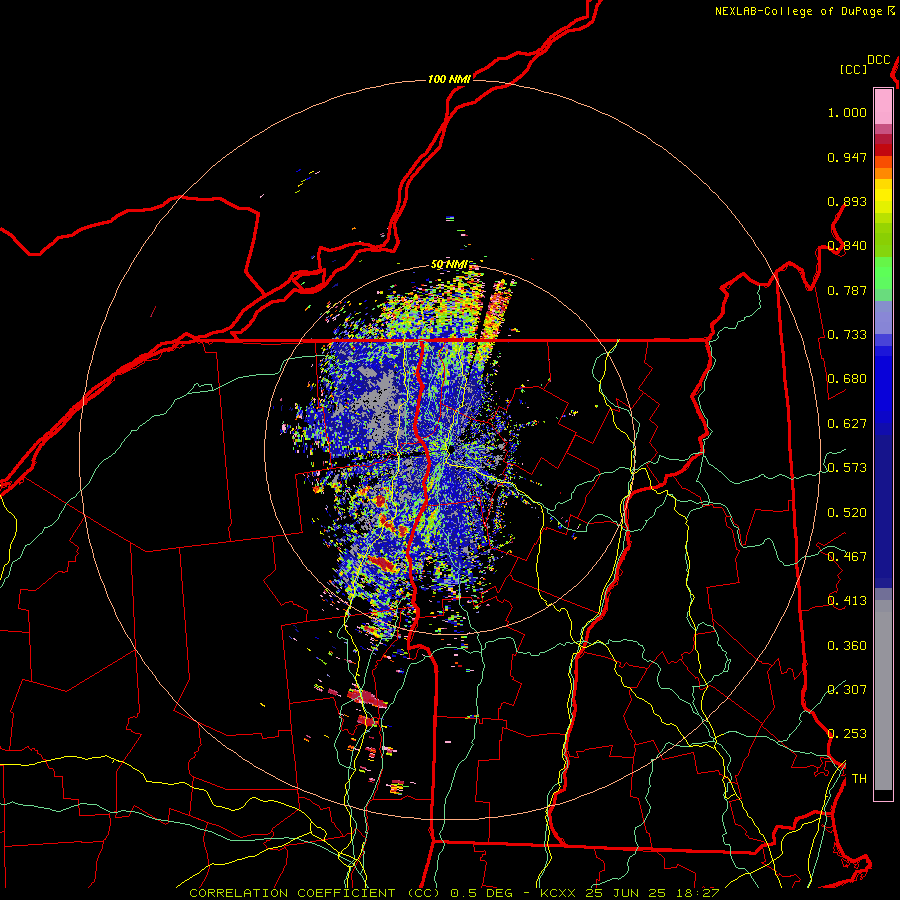Click the 0.787 scale value

[x=847, y=290]
